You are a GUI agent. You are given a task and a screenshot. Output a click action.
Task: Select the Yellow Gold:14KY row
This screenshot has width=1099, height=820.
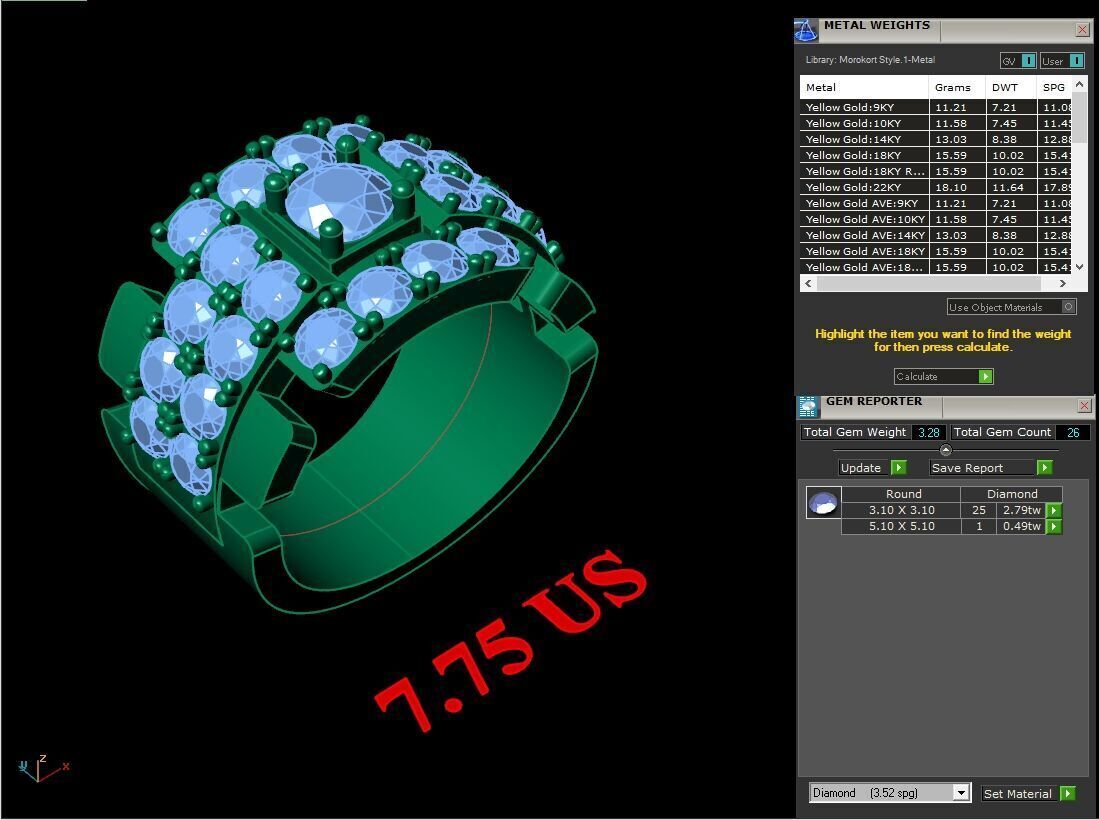[x=936, y=139]
